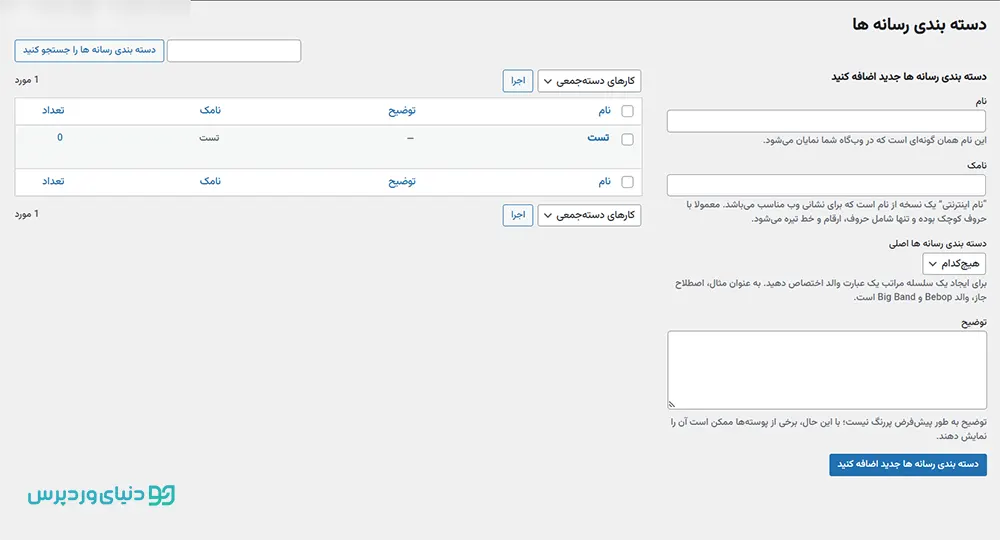Click the دسته بندی رسانه ها را جستجو کنید button
Viewport: 1000px width, 540px height.
tap(89, 50)
